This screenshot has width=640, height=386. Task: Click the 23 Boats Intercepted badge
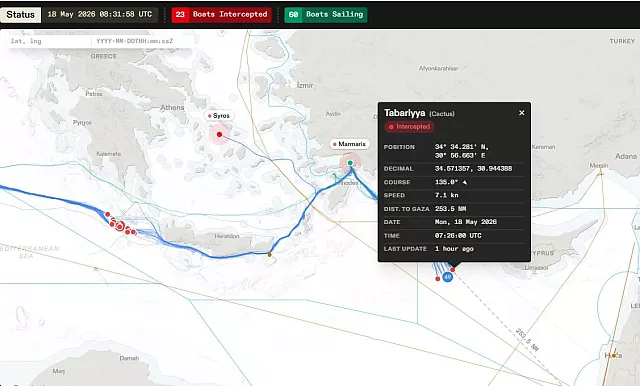pos(221,15)
